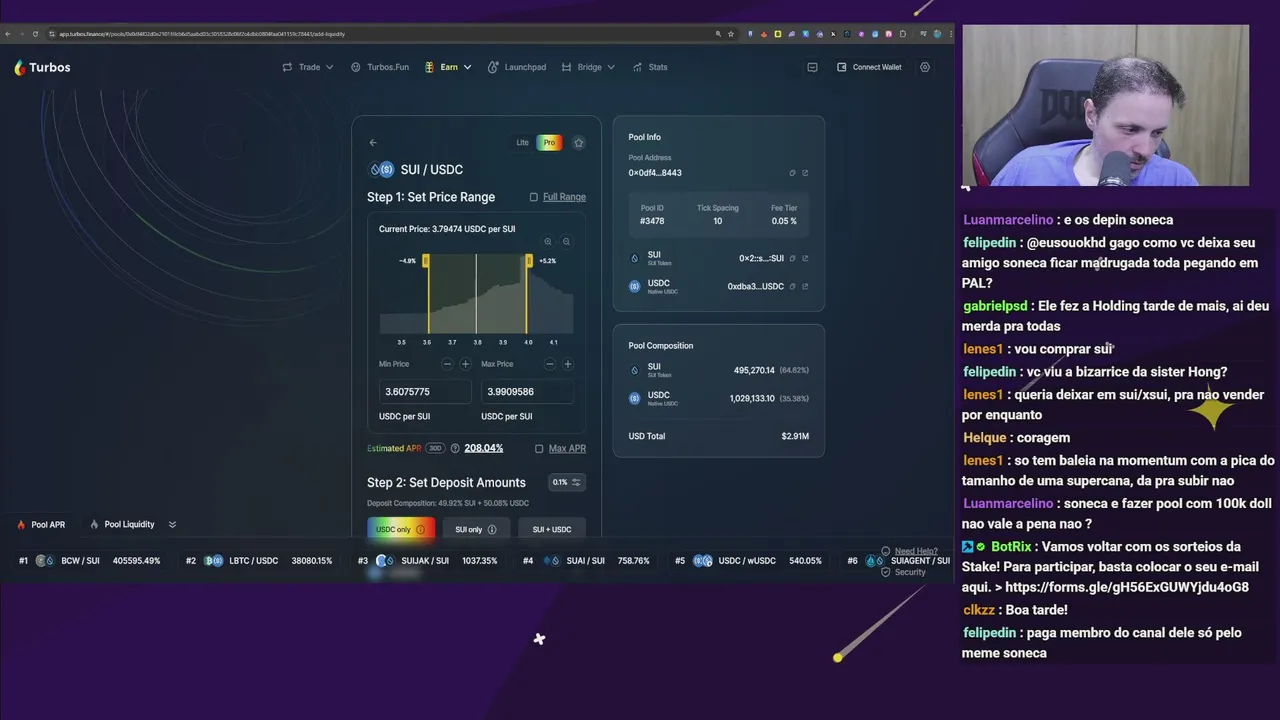Open the Stats page
This screenshot has width=1280, height=720.
pyautogui.click(x=650, y=67)
